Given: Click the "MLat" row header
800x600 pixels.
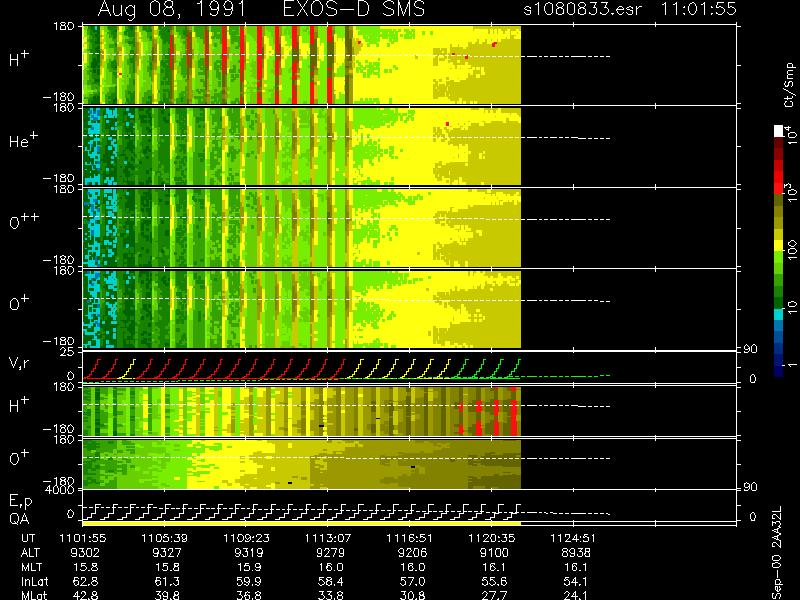Looking at the screenshot, I should click(34, 595).
